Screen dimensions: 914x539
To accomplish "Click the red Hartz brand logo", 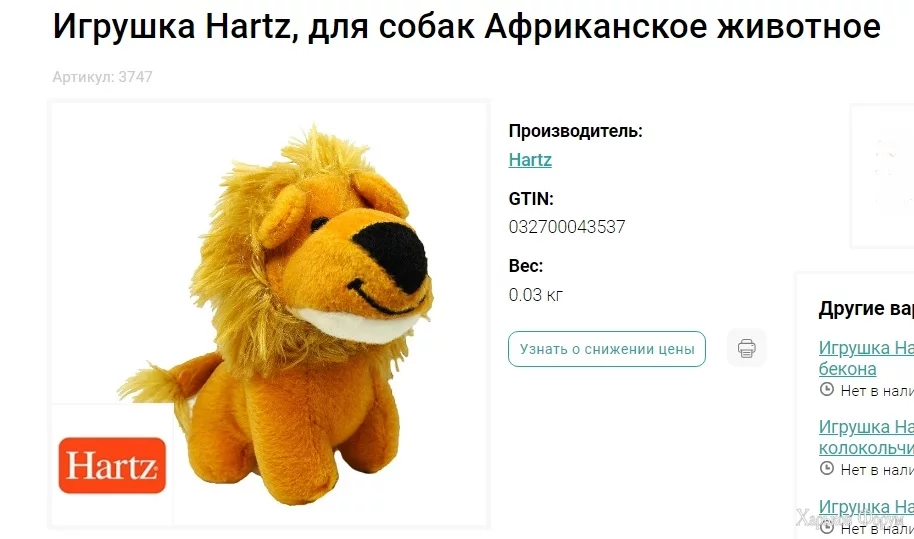I will click(x=112, y=465).
